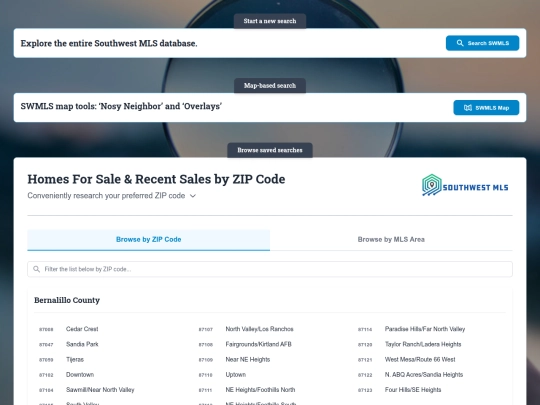Click ZIP code 87121
540x405 pixels.
(365, 360)
